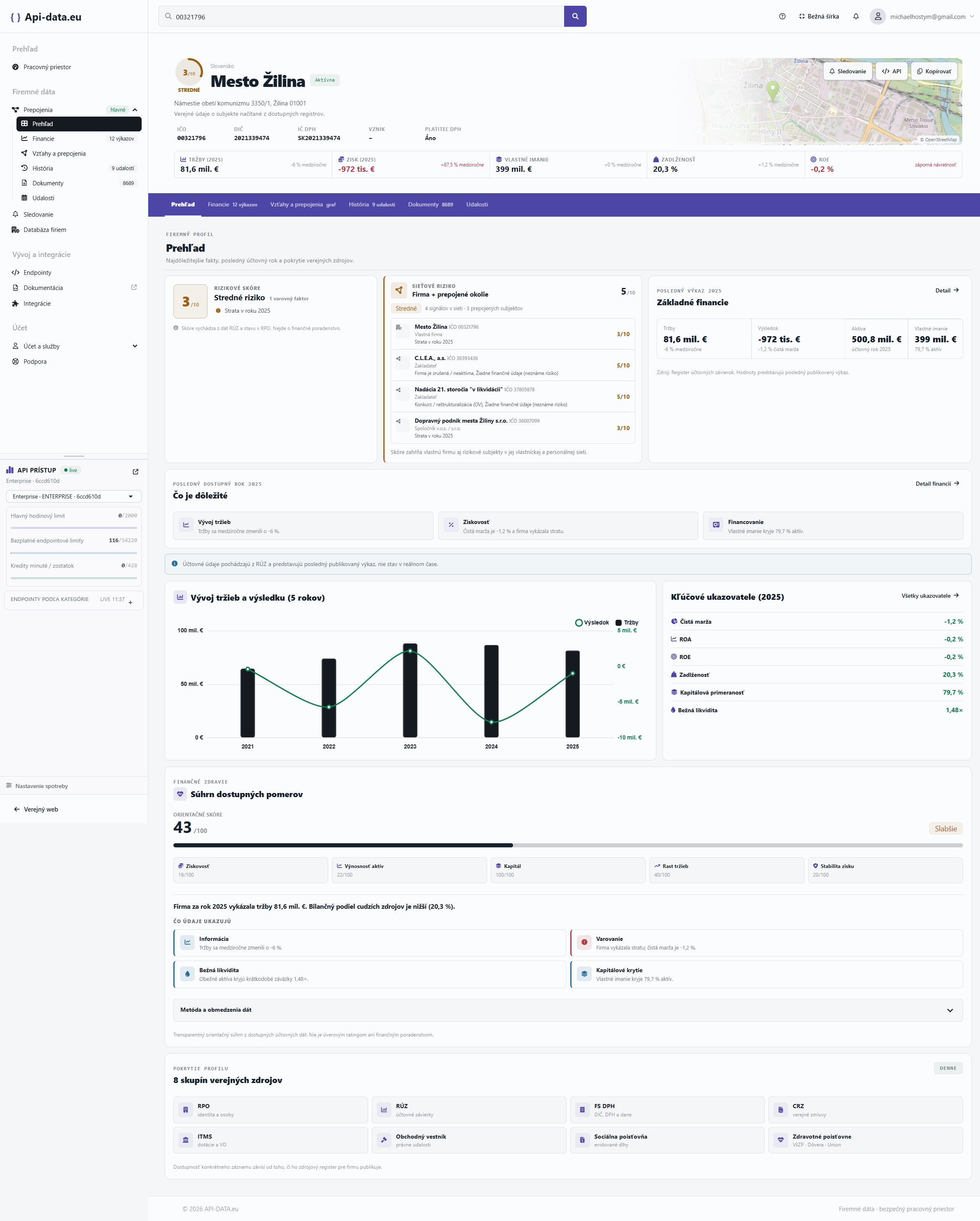The height and width of the screenshot is (1221, 980).
Task: Click the Hlavný hodinový limit bar
Action: (74, 528)
